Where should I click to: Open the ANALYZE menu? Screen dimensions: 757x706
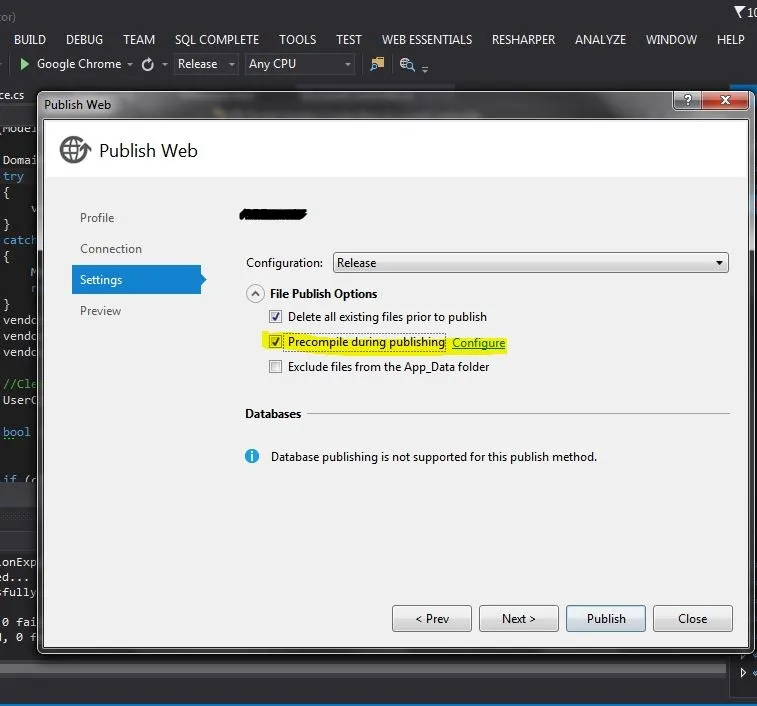(x=601, y=40)
